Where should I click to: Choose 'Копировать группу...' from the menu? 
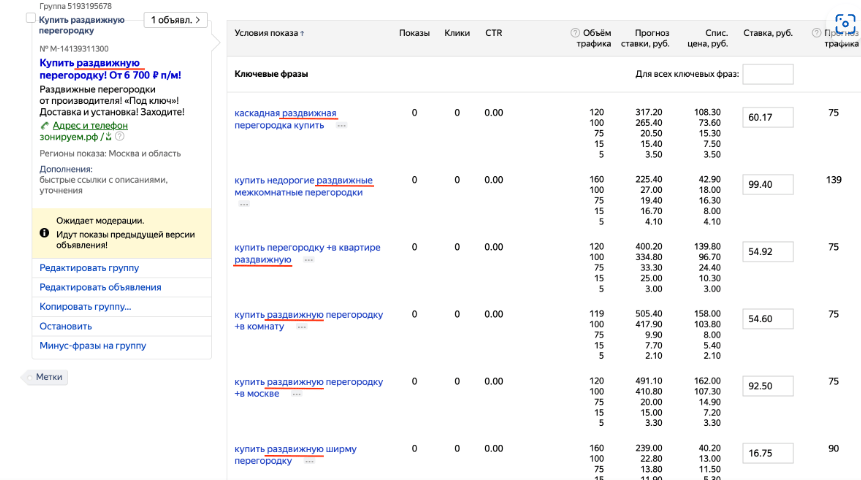click(x=85, y=307)
